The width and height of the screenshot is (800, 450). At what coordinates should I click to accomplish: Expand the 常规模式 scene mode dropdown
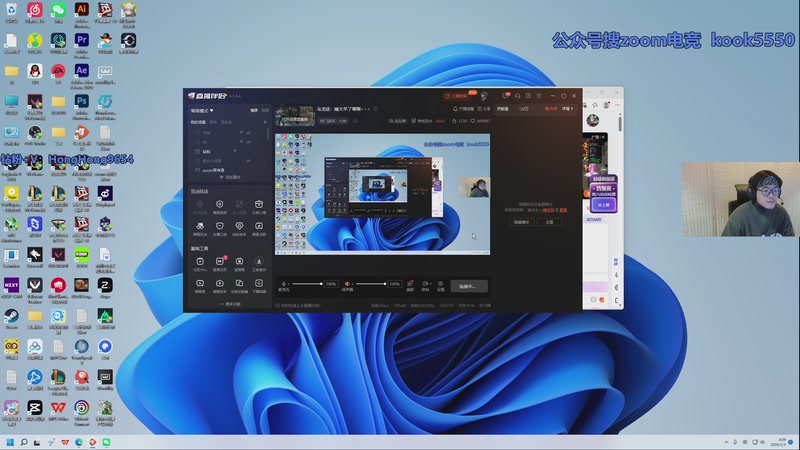203,110
